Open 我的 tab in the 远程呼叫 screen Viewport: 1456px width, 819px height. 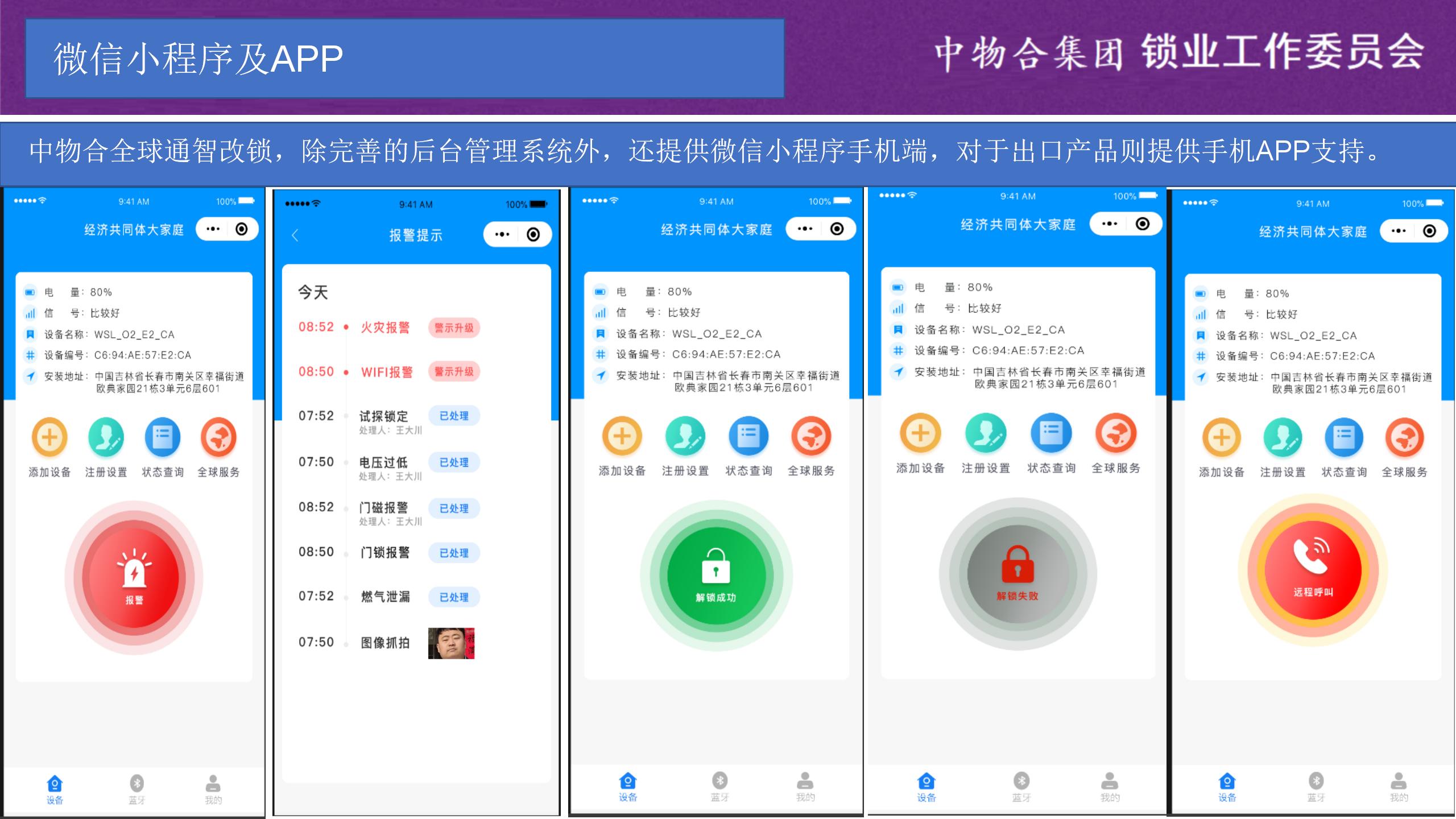click(x=1399, y=787)
